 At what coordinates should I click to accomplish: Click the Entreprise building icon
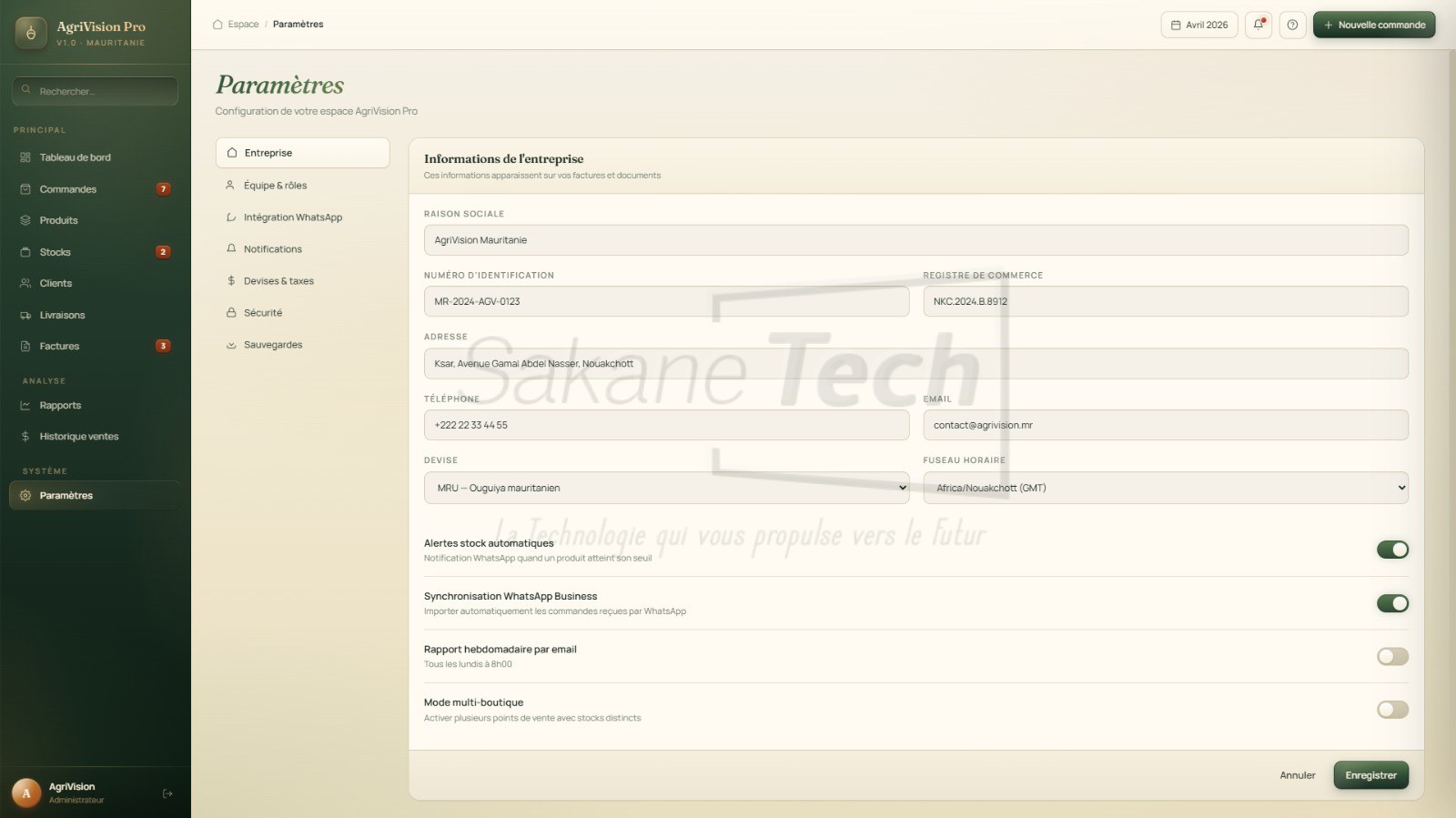(x=232, y=153)
